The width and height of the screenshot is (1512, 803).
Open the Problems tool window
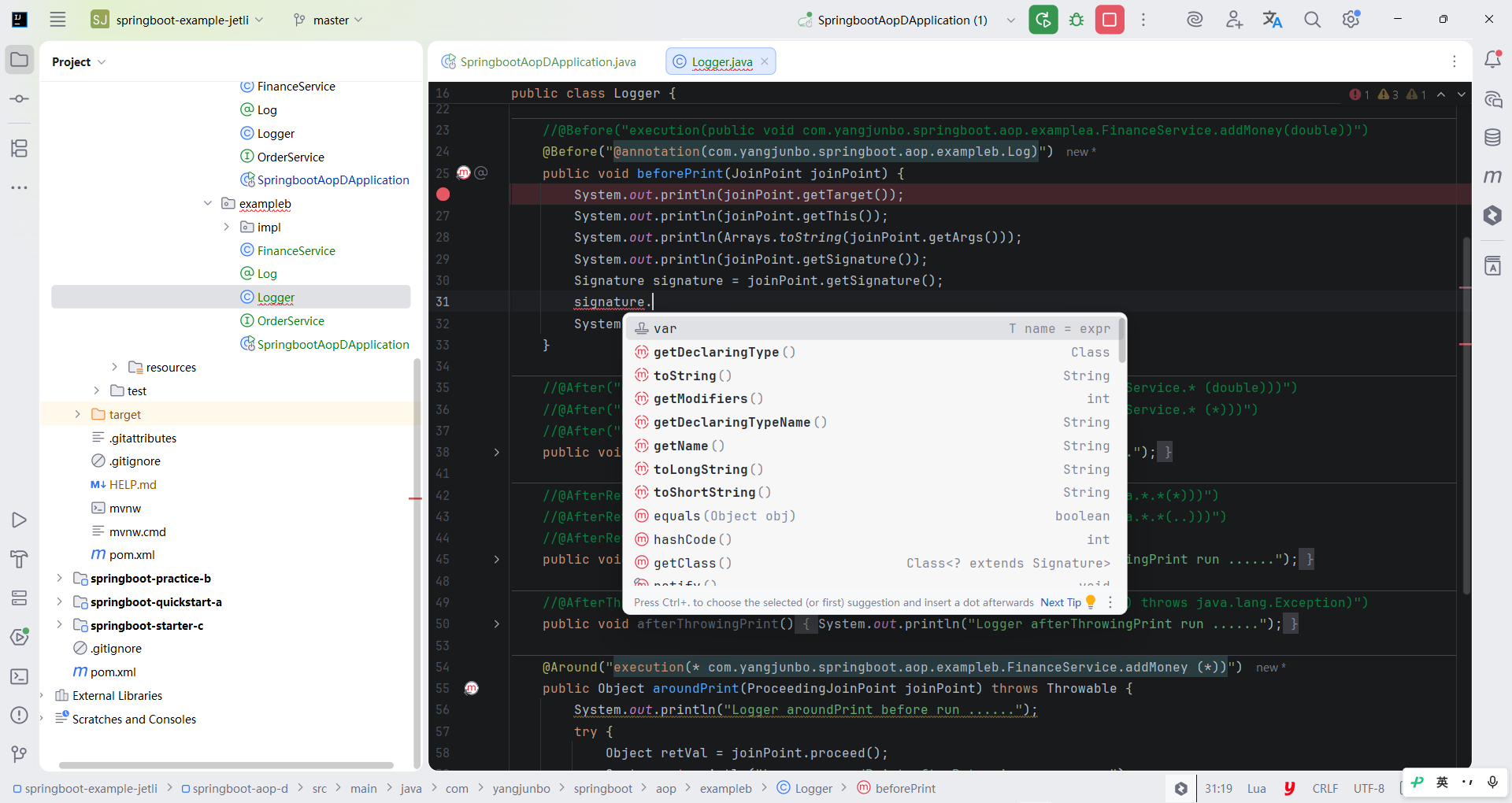pyautogui.click(x=20, y=716)
